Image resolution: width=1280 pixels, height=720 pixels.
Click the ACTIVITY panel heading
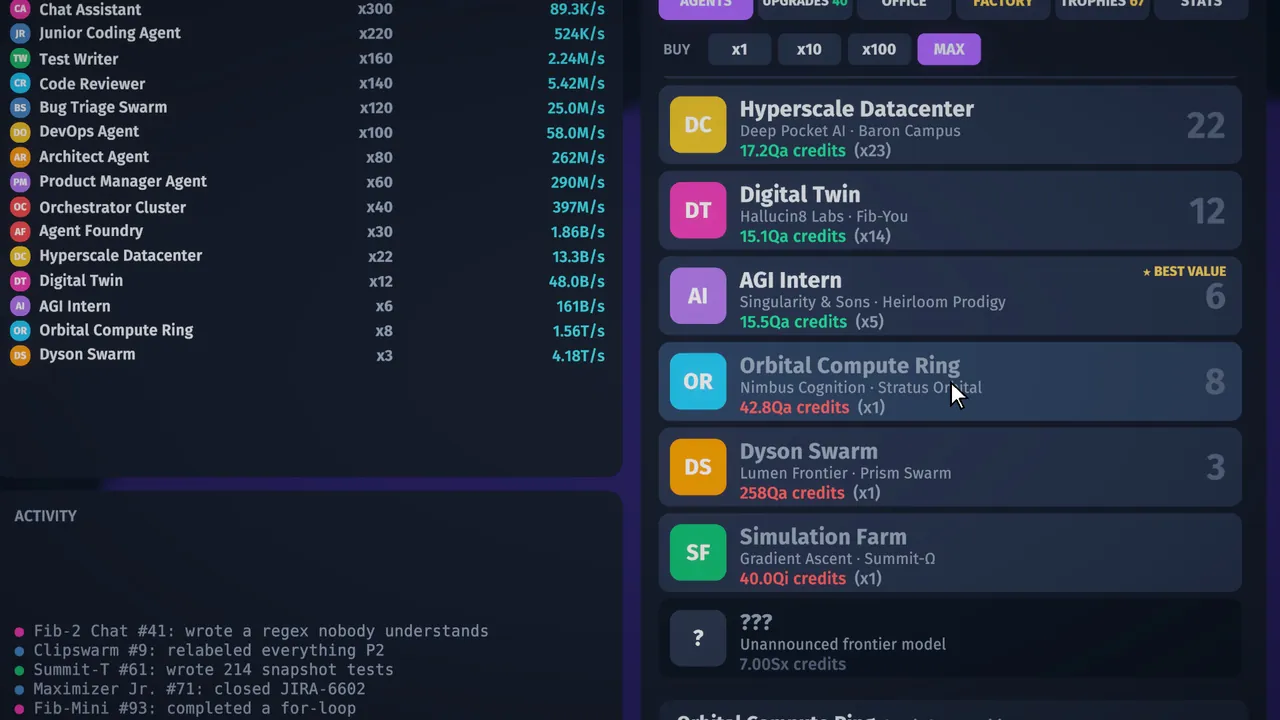pyautogui.click(x=45, y=516)
